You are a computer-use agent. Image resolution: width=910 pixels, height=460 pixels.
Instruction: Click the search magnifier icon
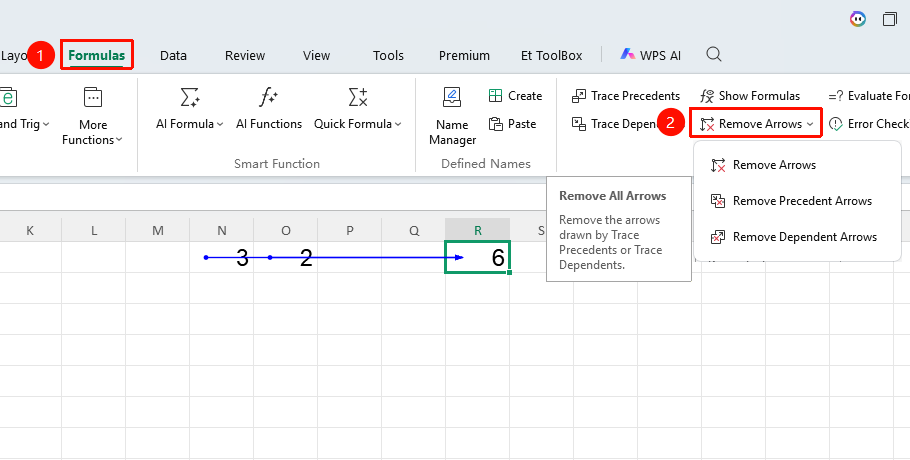pos(714,55)
